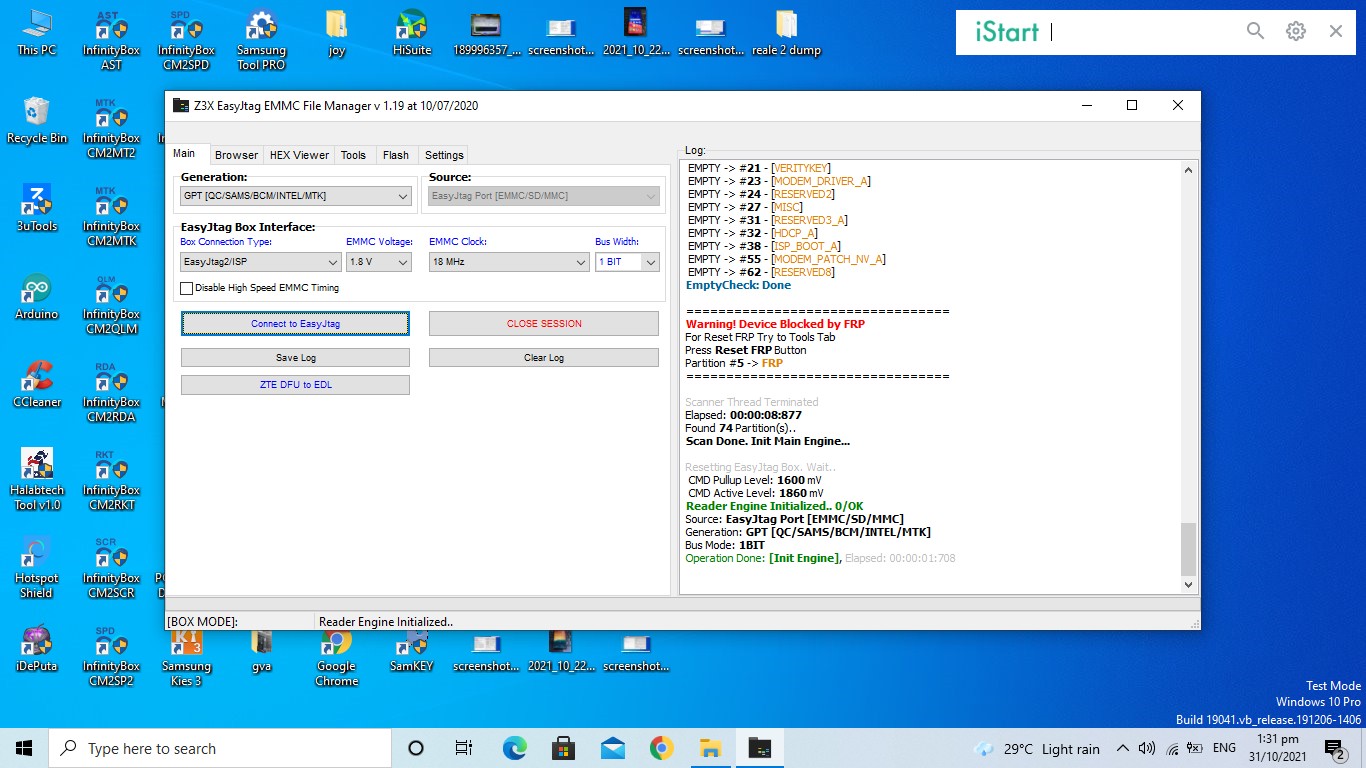
Task: Select the gva desktop icon
Action: (261, 650)
